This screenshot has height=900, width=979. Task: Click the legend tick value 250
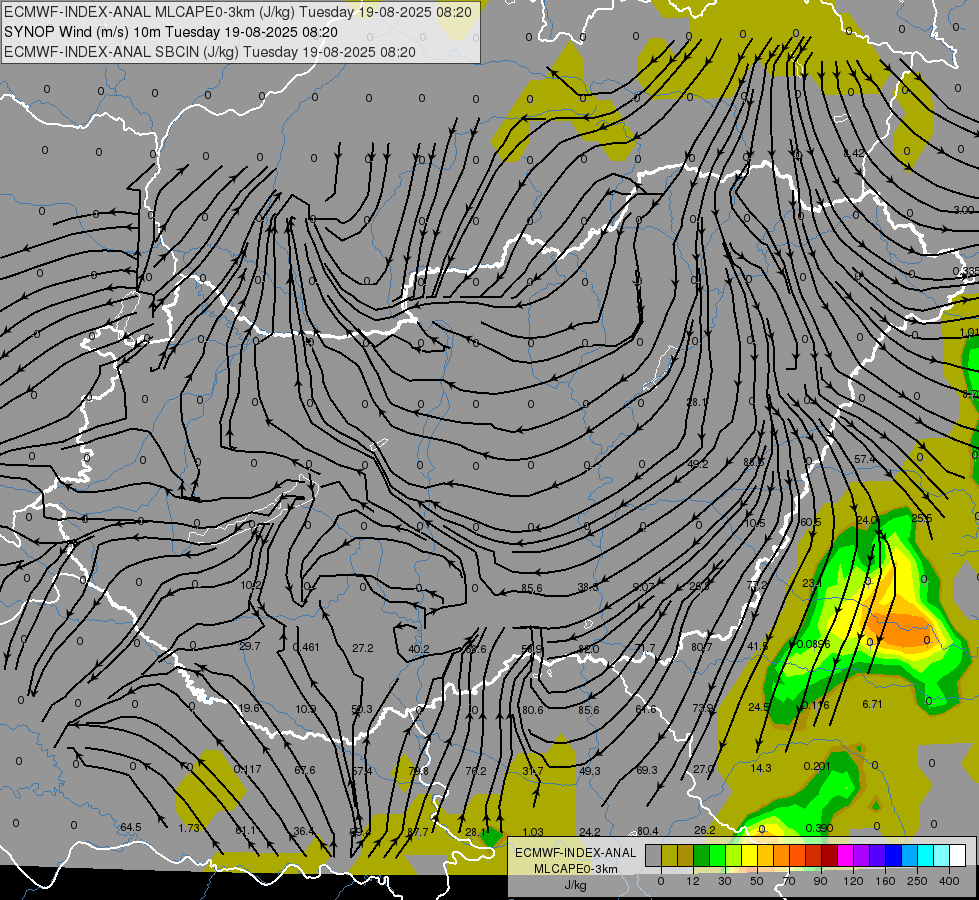(x=917, y=881)
